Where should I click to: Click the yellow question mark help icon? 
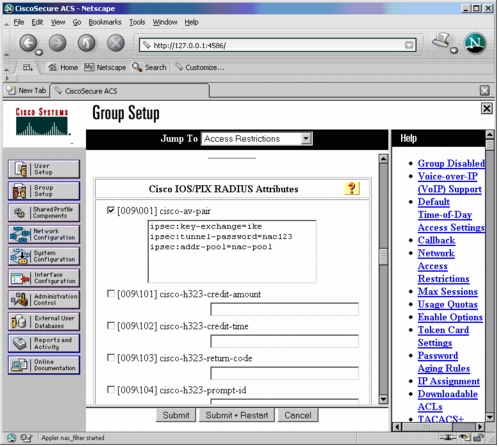[352, 189]
